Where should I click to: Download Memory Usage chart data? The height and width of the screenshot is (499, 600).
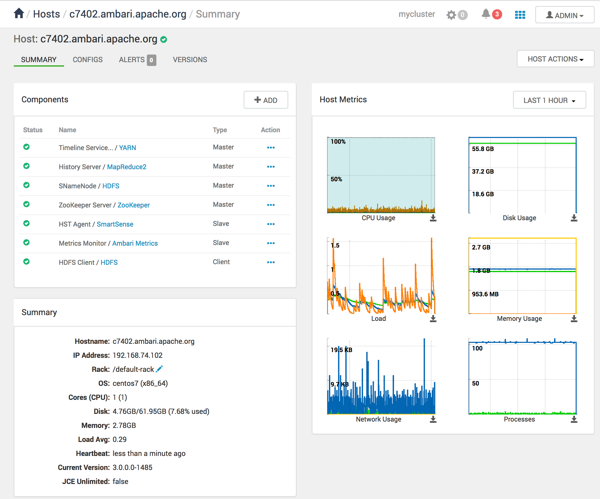574,319
